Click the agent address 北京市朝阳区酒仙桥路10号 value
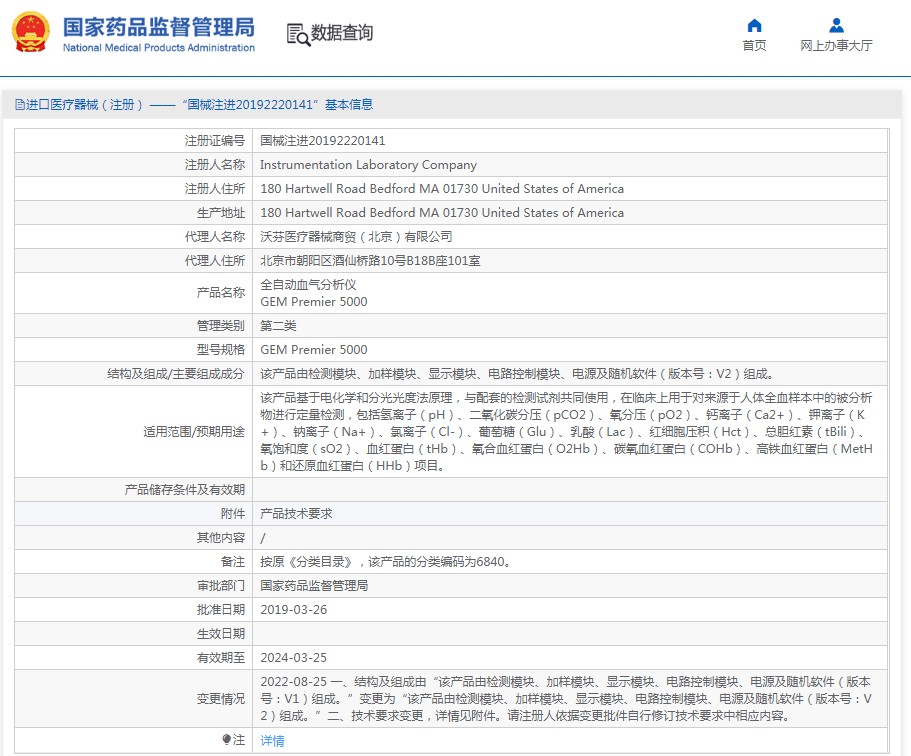The height and width of the screenshot is (756, 911). point(370,261)
